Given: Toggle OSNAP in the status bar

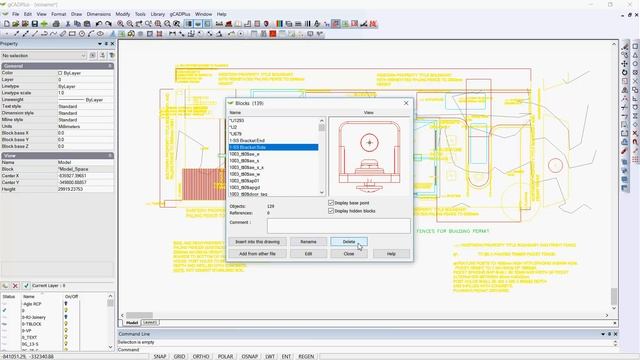Looking at the screenshot, I should (249, 356).
